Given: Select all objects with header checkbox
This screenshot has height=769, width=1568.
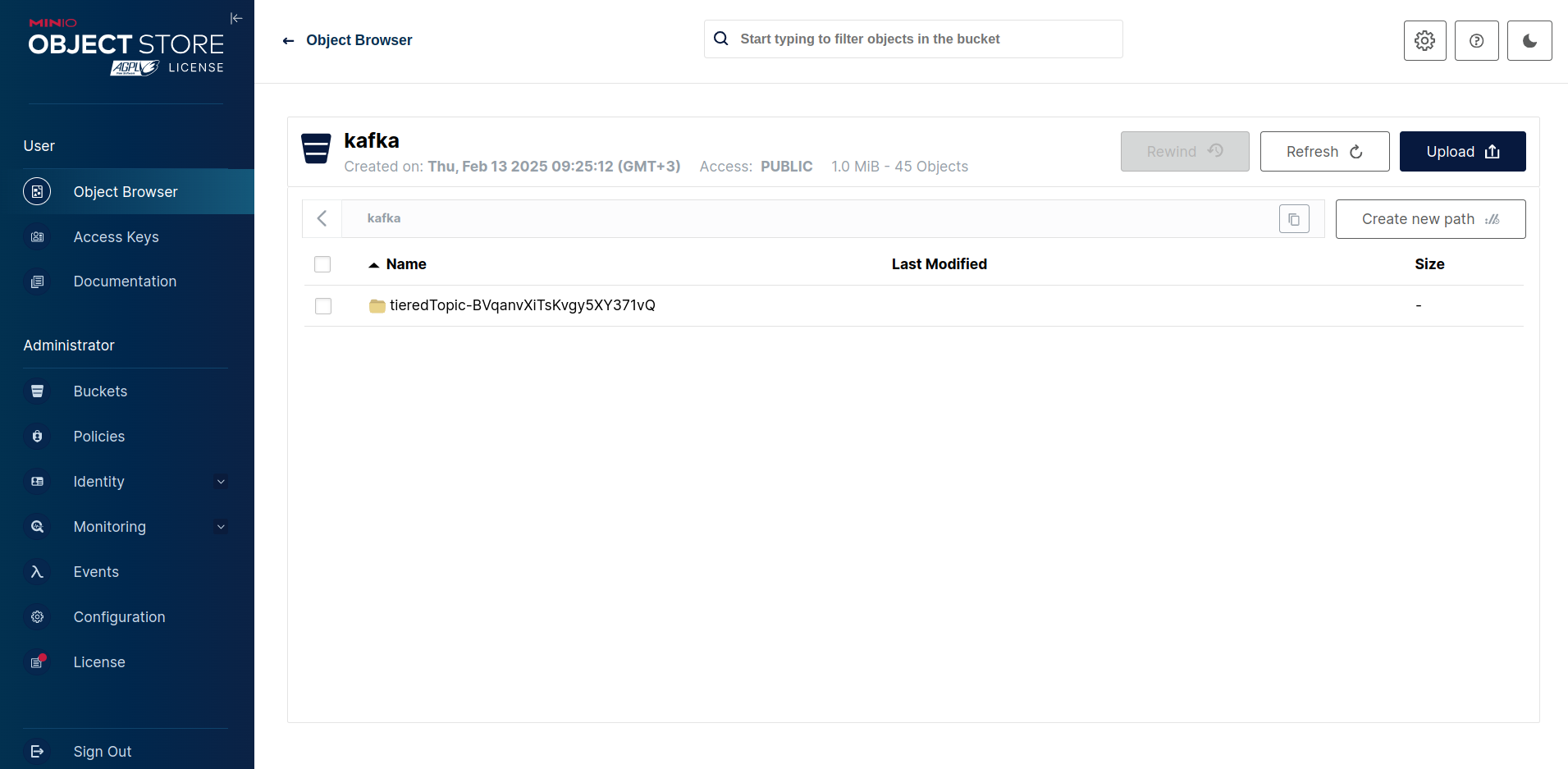Looking at the screenshot, I should point(322,264).
